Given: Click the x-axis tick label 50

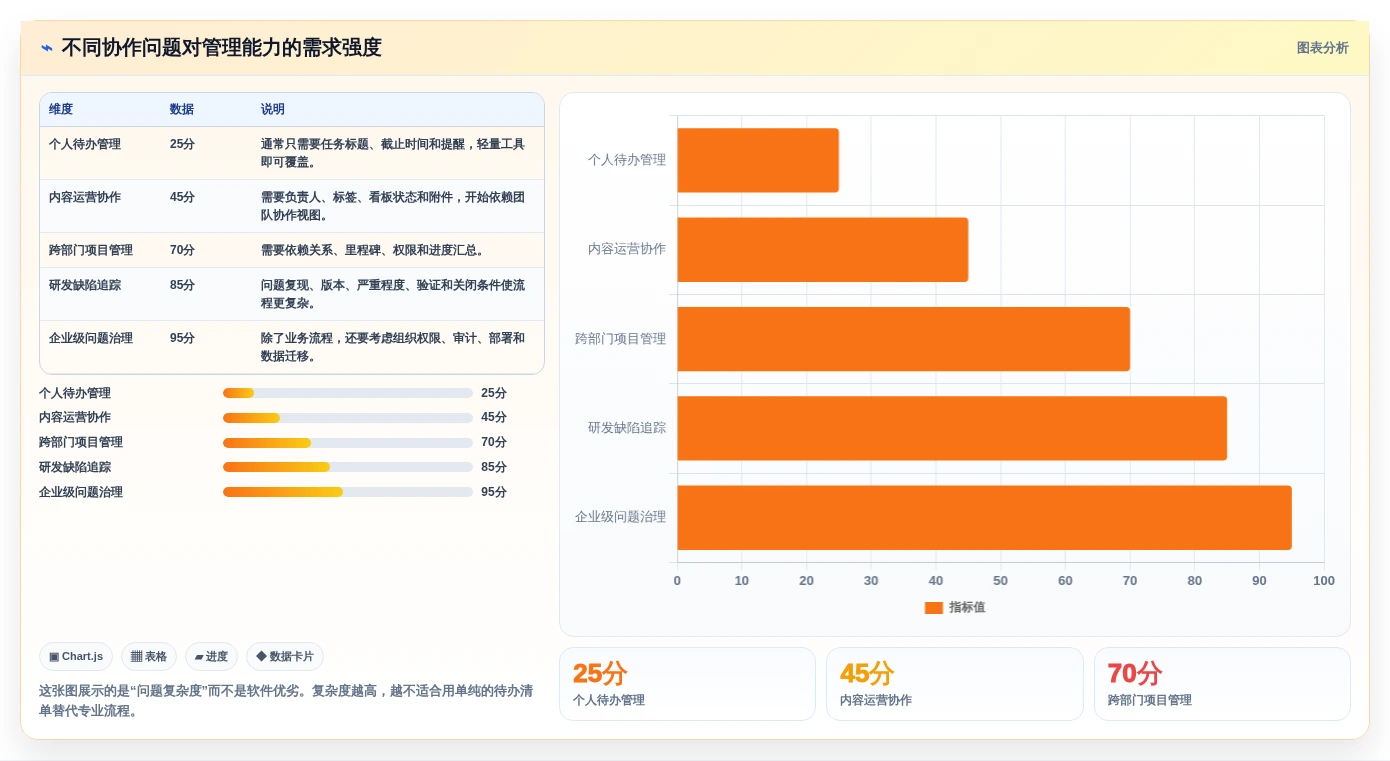Looking at the screenshot, I should (1001, 581).
